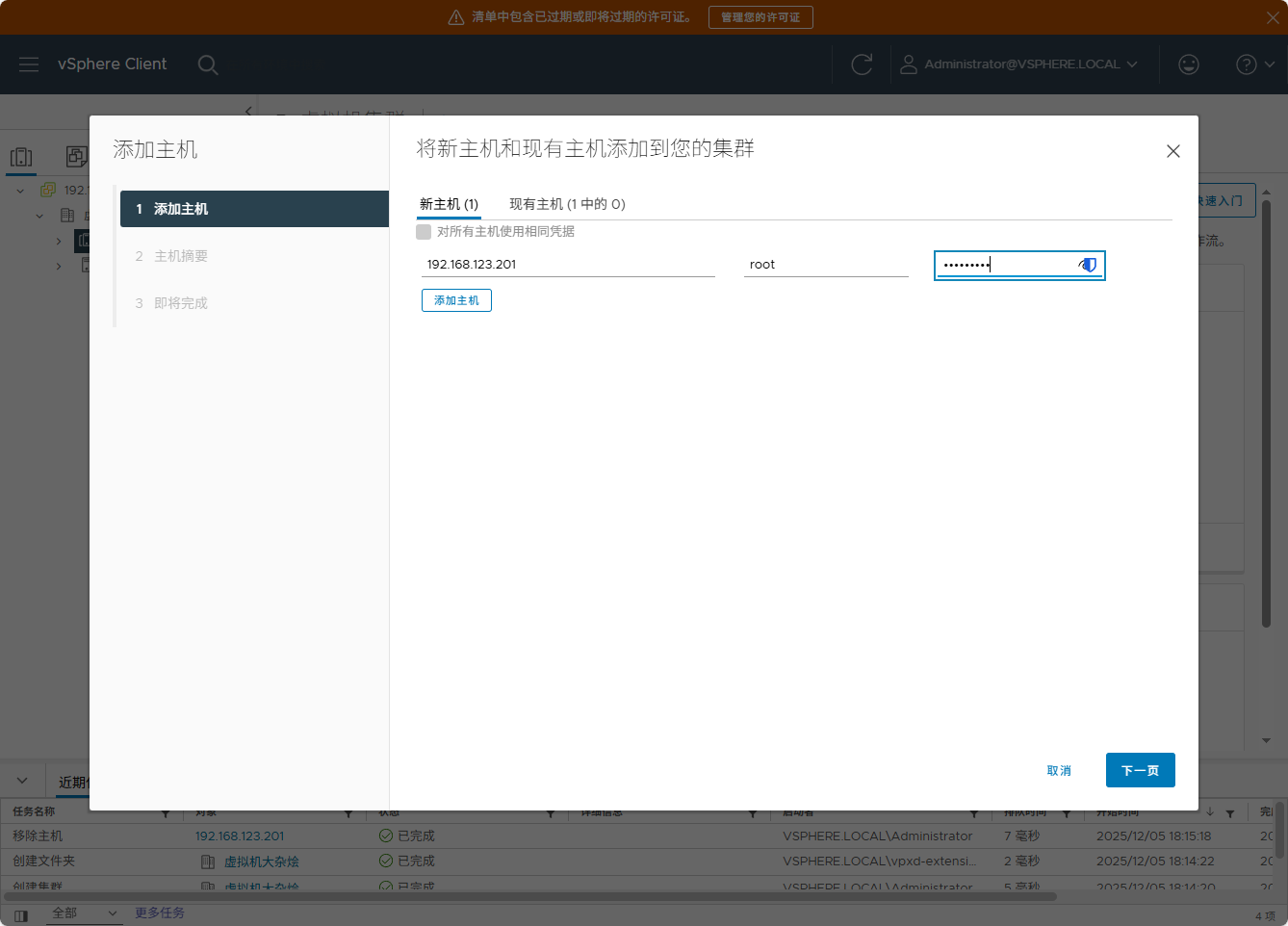The width and height of the screenshot is (1288, 926).
Task: Expand Administrator@VSPHERE.LOCAL user dropdown
Action: click(x=1018, y=64)
